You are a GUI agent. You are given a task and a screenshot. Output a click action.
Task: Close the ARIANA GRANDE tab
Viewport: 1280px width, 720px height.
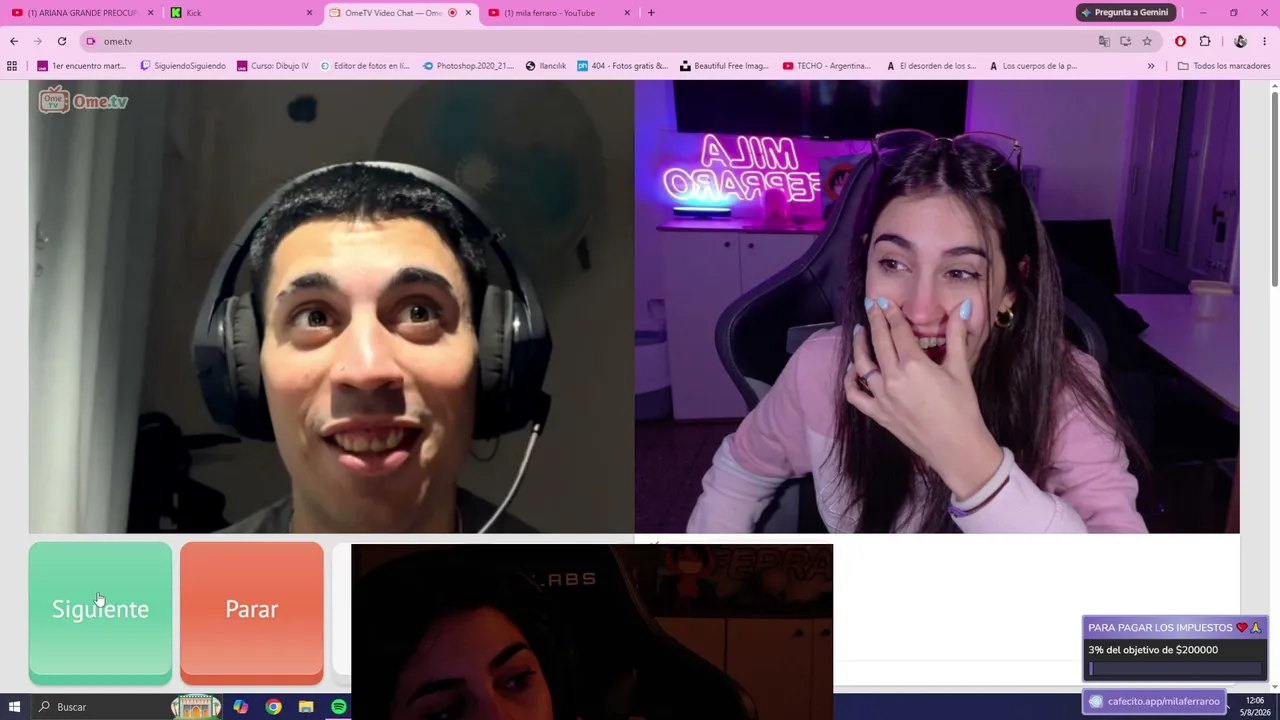151,13
